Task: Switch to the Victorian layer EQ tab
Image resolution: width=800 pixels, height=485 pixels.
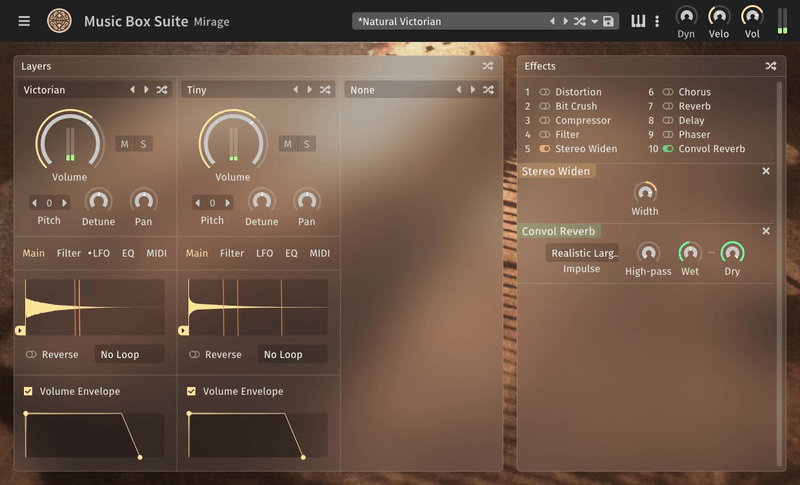Action: [x=128, y=253]
